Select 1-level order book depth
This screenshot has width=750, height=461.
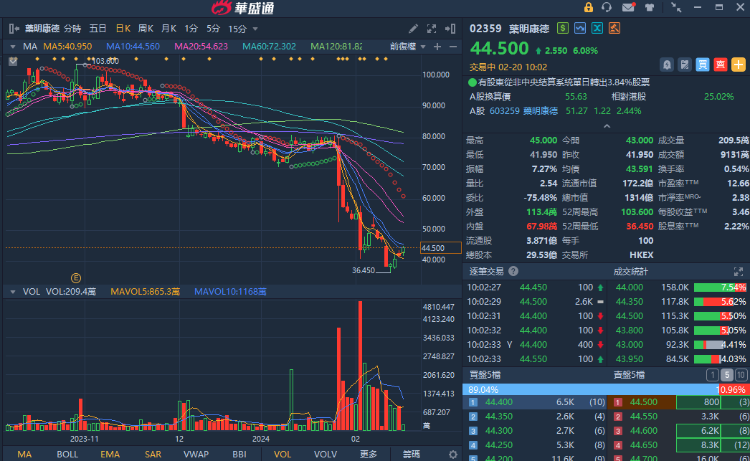[712, 375]
